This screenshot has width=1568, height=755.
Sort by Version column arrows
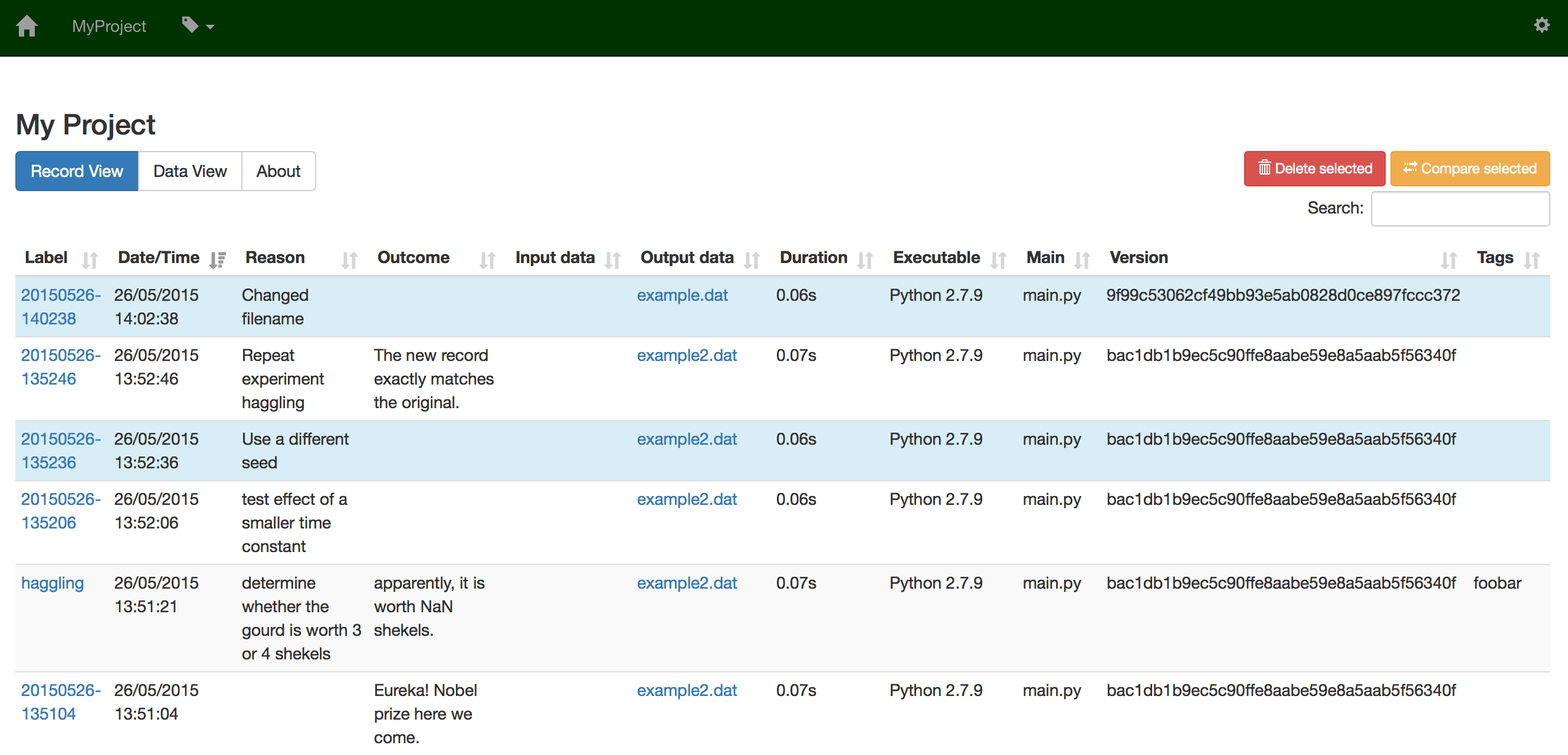[1449, 260]
